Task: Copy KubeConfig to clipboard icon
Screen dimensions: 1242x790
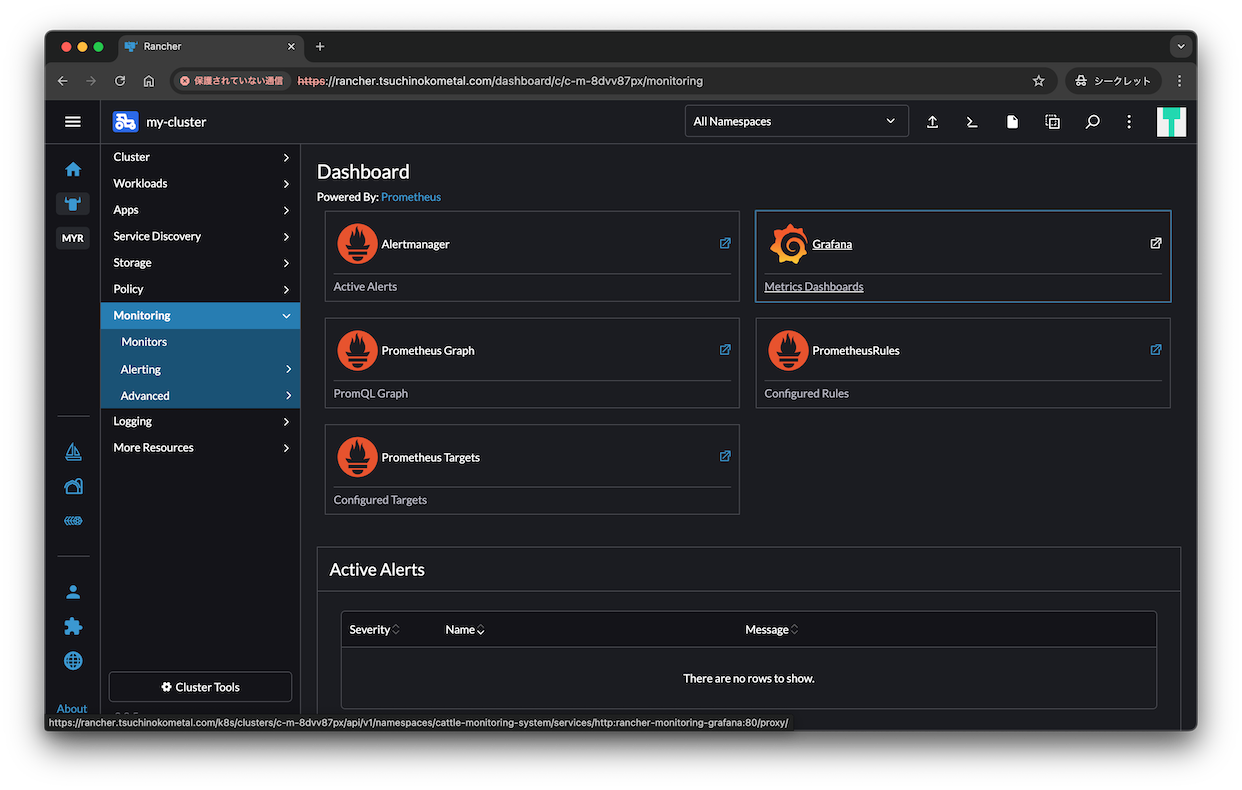Action: [x=1052, y=121]
